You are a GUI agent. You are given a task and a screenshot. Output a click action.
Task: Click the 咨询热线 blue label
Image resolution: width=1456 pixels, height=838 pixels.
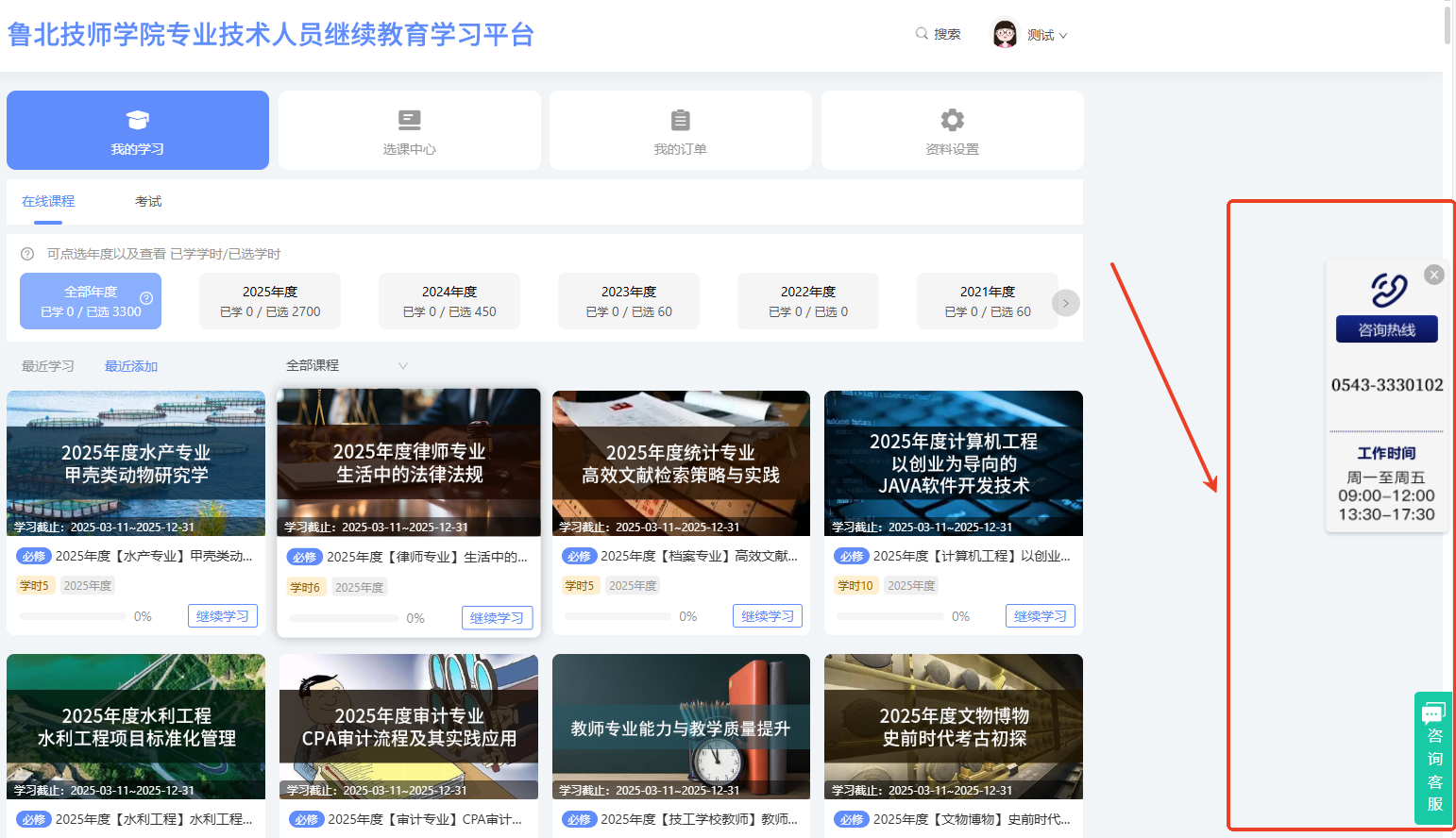point(1387,329)
